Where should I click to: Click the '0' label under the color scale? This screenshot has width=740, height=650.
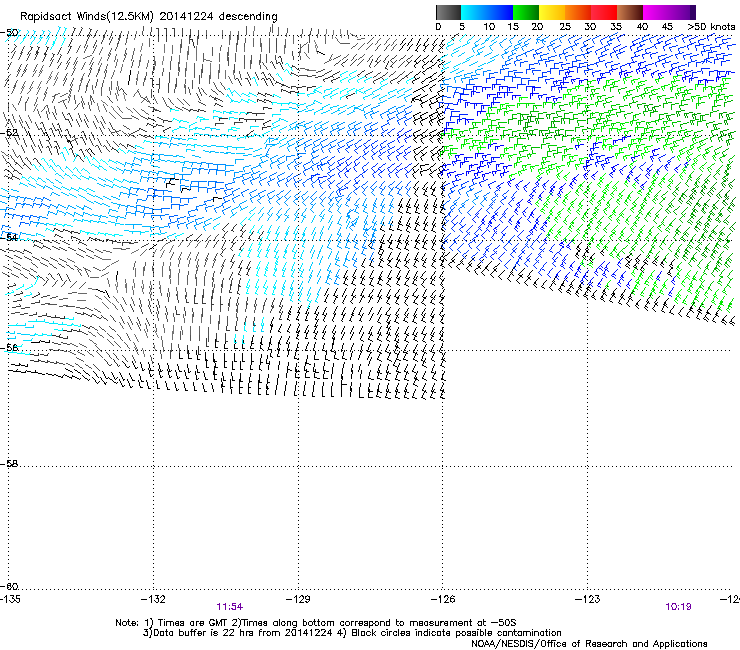click(438, 27)
